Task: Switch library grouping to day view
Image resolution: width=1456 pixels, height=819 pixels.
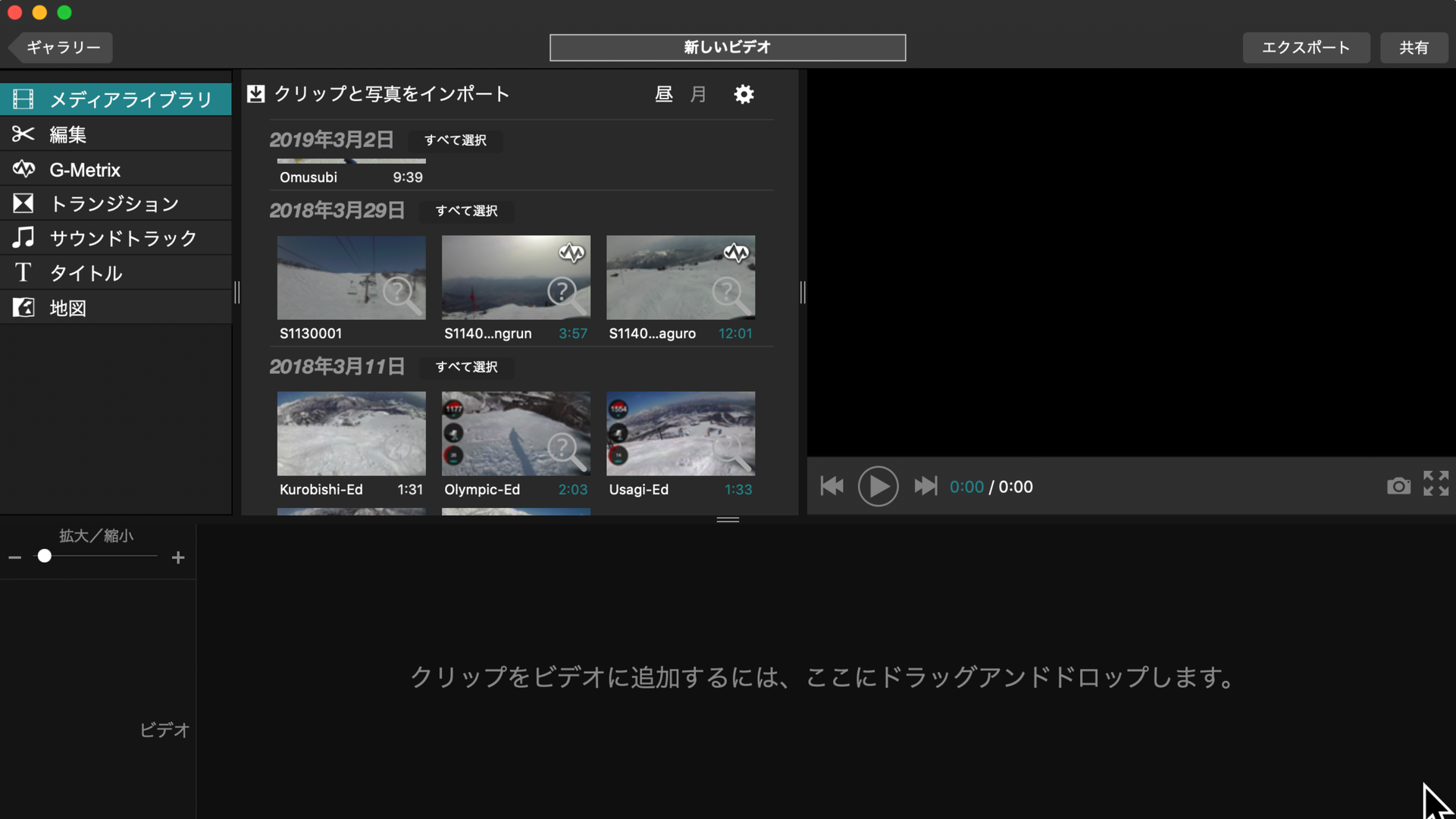Action: tap(664, 94)
